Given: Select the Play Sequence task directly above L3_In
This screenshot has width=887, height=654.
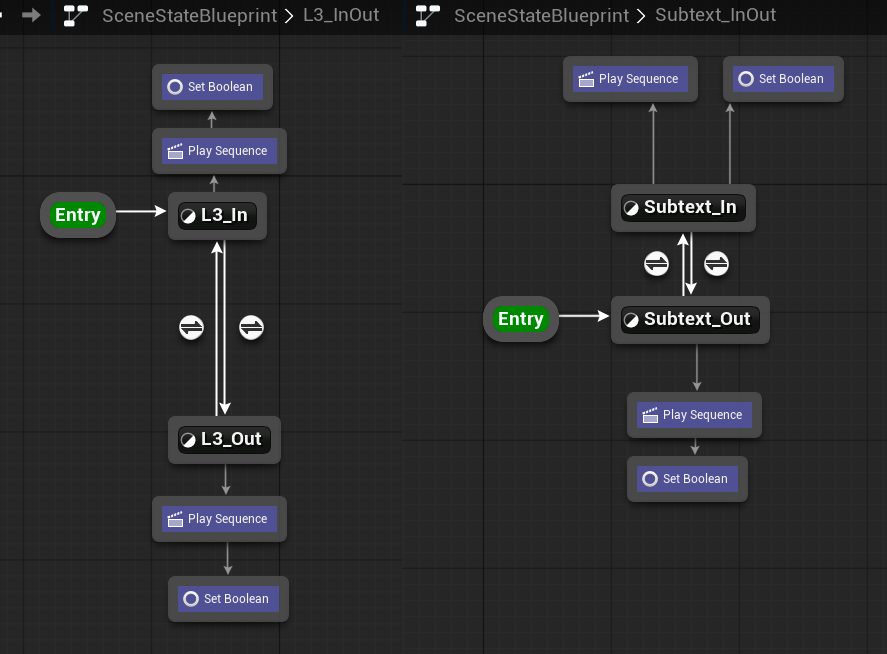Looking at the screenshot, I should coord(219,151).
